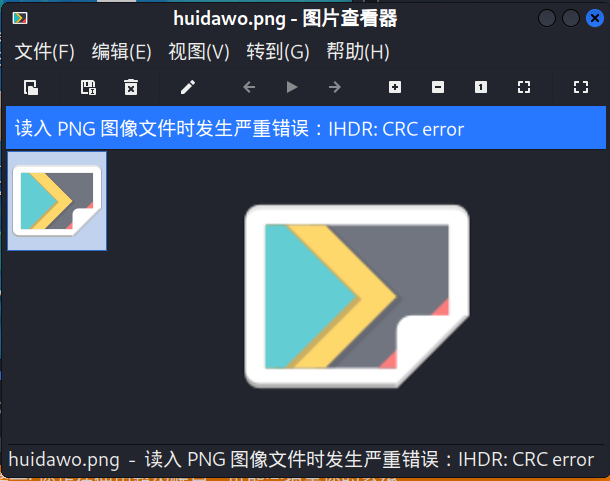Screen dimensions: 610x481
Task: Select the huidawo.png thumbnail
Action: [57, 201]
